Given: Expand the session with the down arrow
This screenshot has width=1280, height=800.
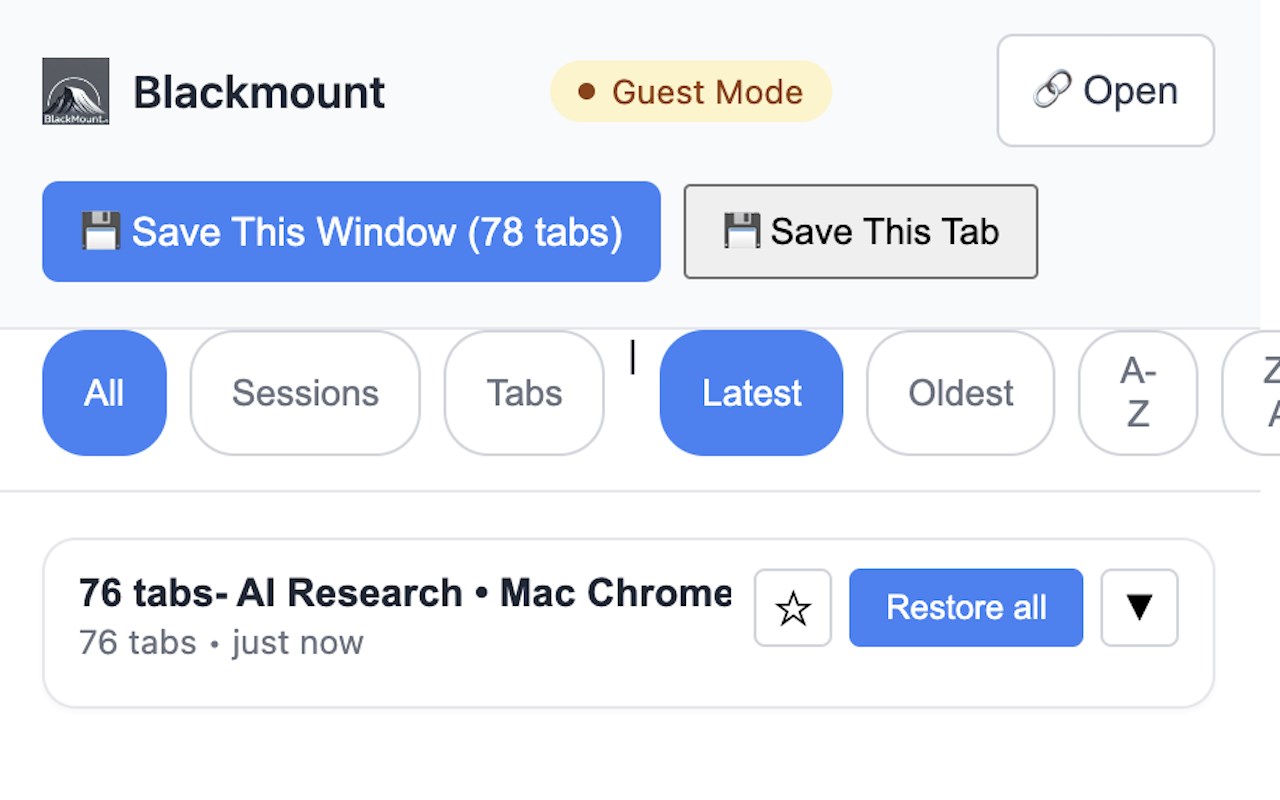Looking at the screenshot, I should [1139, 608].
